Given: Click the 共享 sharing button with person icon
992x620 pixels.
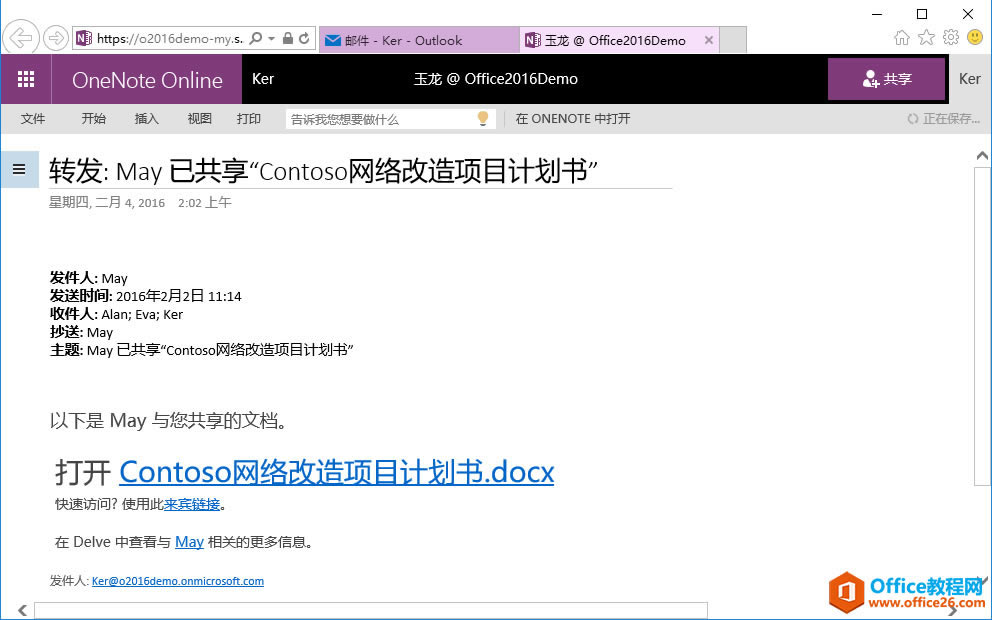Looking at the screenshot, I should pyautogui.click(x=887, y=78).
